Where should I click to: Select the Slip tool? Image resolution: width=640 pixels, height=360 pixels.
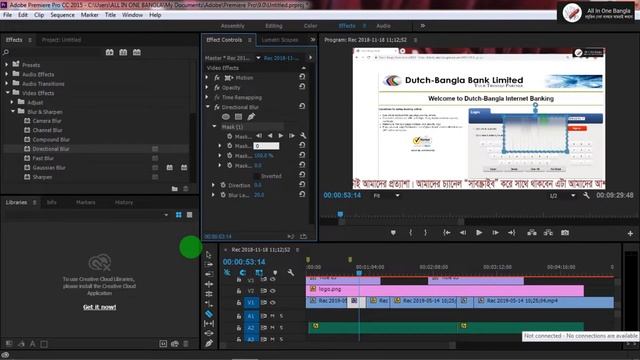click(x=209, y=323)
